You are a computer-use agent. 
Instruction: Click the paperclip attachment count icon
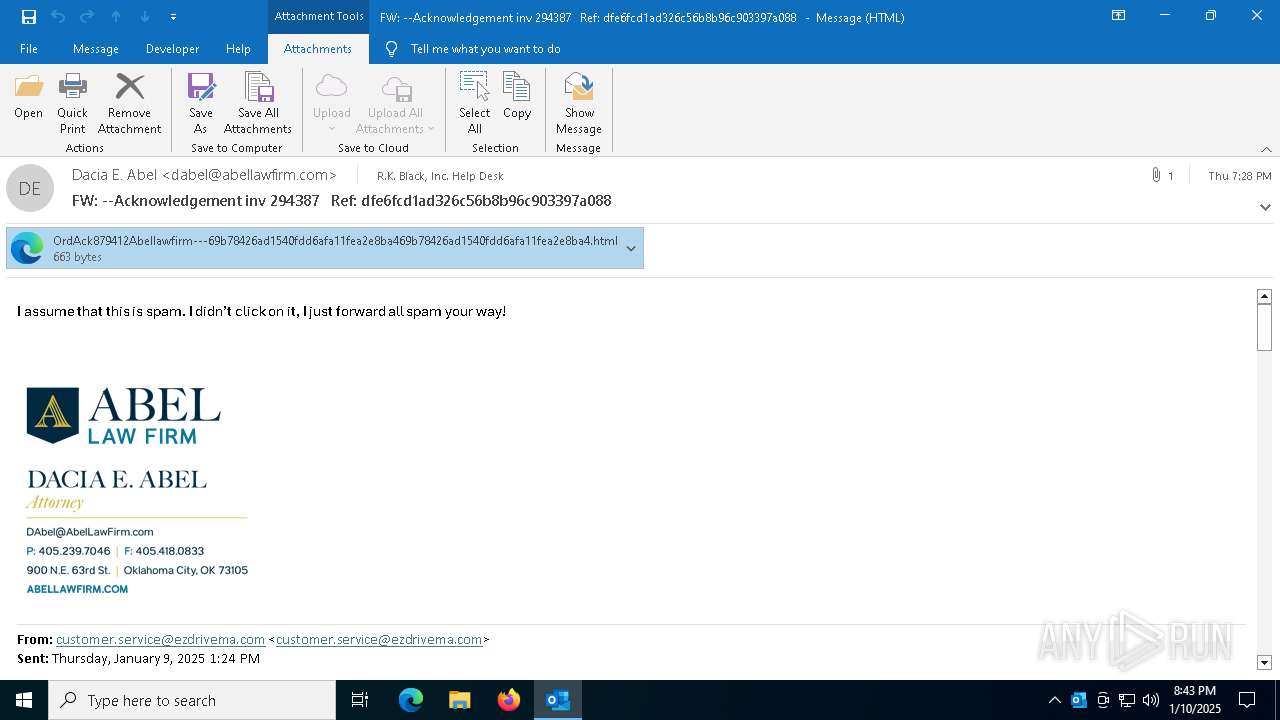tap(1156, 175)
